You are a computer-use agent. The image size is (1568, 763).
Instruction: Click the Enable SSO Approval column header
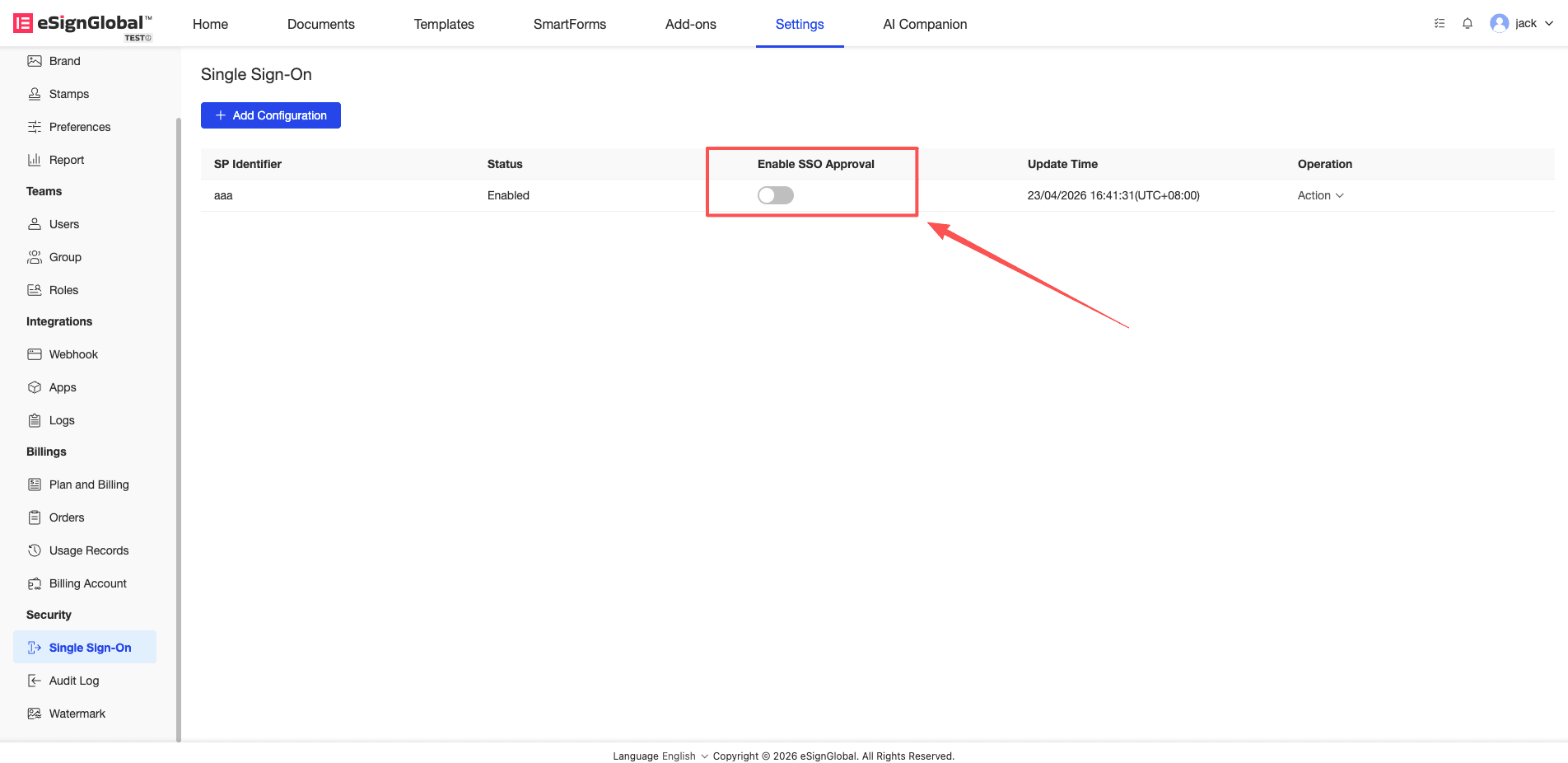pos(816,164)
